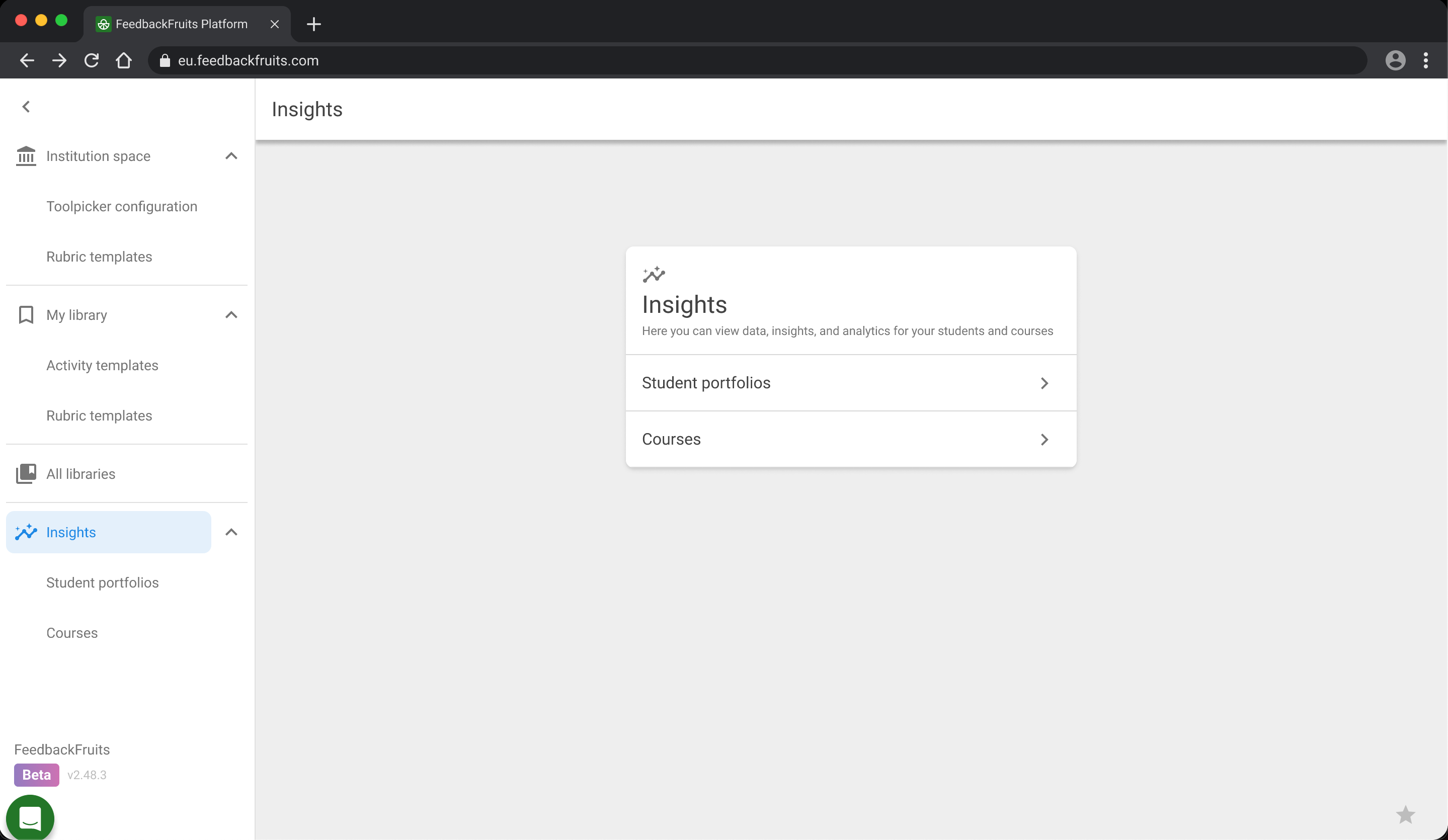
Task: Click the FeedbackFruits tab favicon
Action: coord(104,24)
